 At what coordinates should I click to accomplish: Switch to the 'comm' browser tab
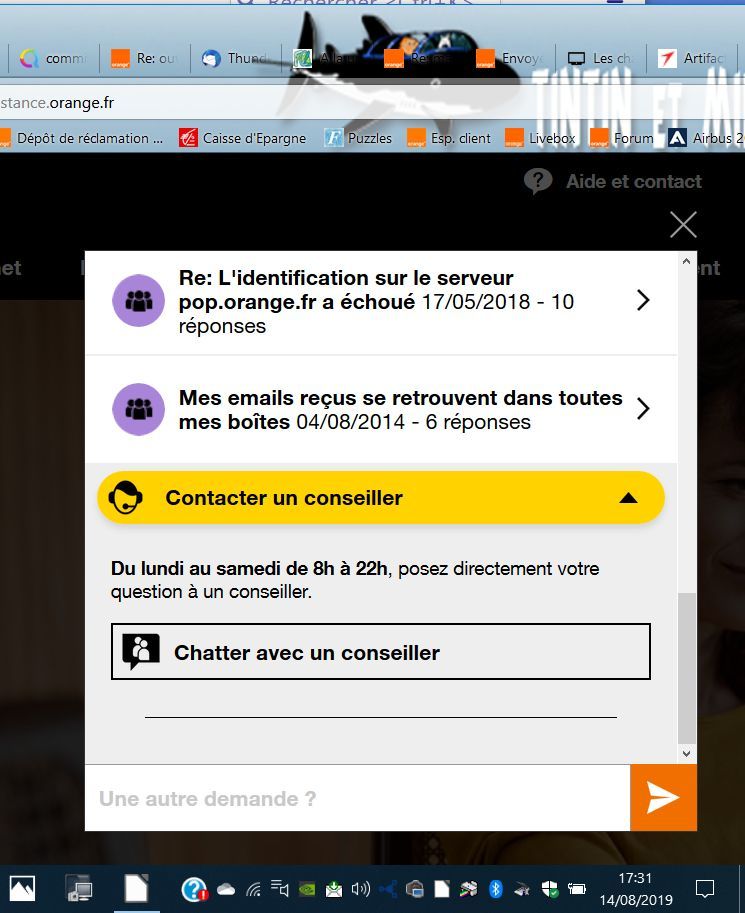point(52,58)
